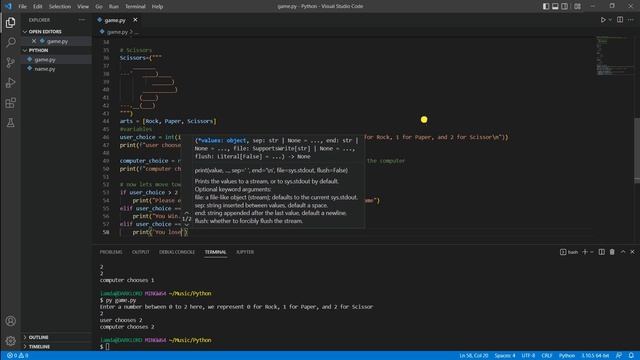Maximize the panel size chevron
Image resolution: width=640 pixels, height=360 pixels.
tap(623, 252)
